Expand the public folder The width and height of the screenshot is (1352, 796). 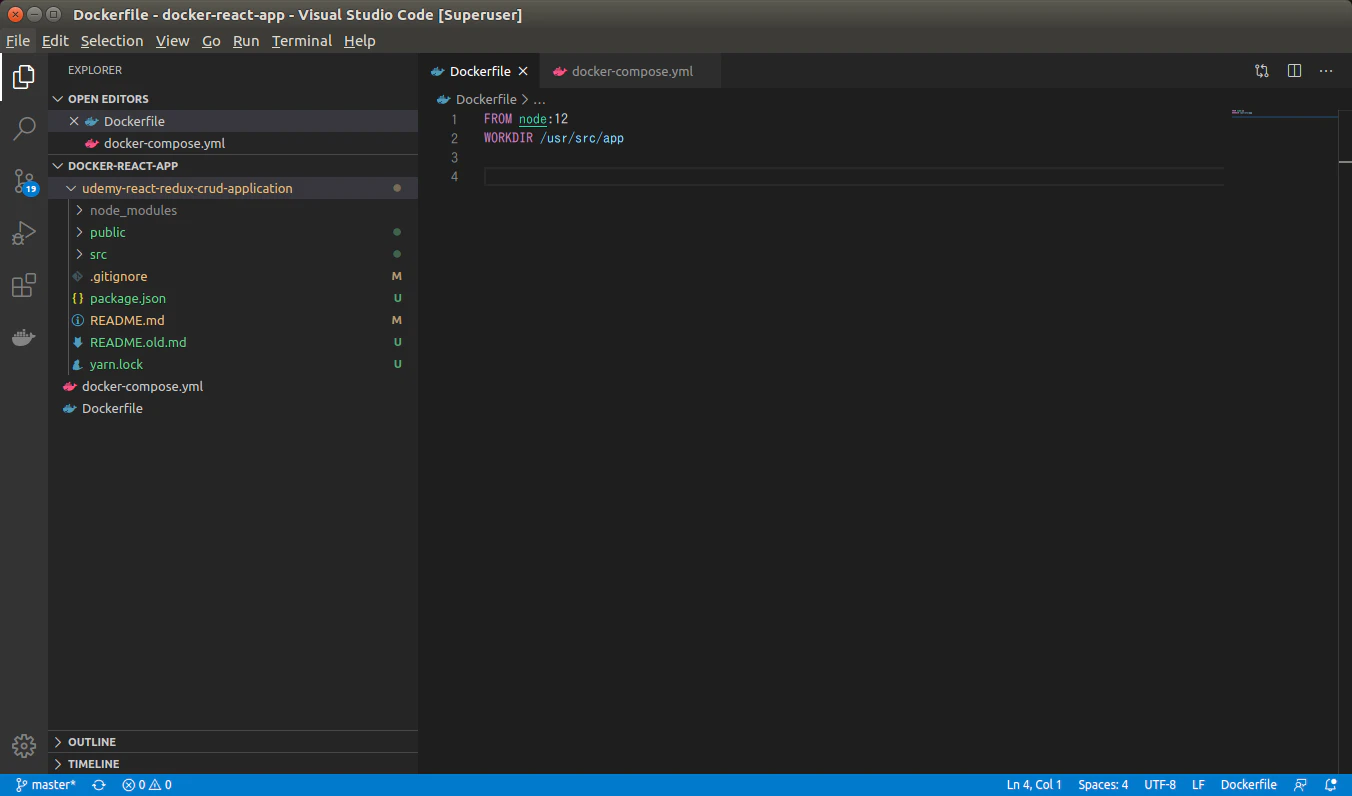[233, 232]
